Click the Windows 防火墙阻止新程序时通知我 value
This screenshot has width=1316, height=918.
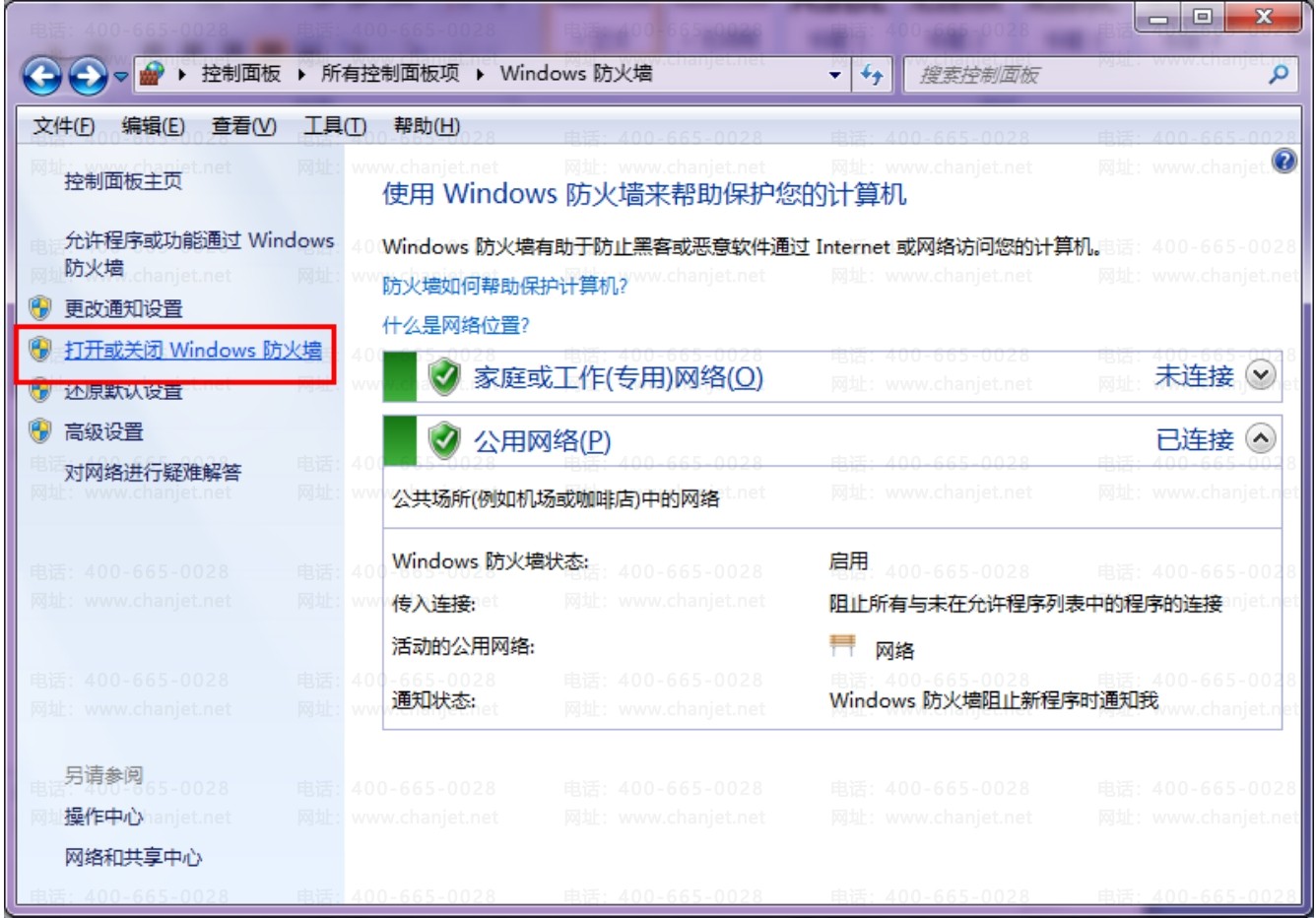(994, 700)
